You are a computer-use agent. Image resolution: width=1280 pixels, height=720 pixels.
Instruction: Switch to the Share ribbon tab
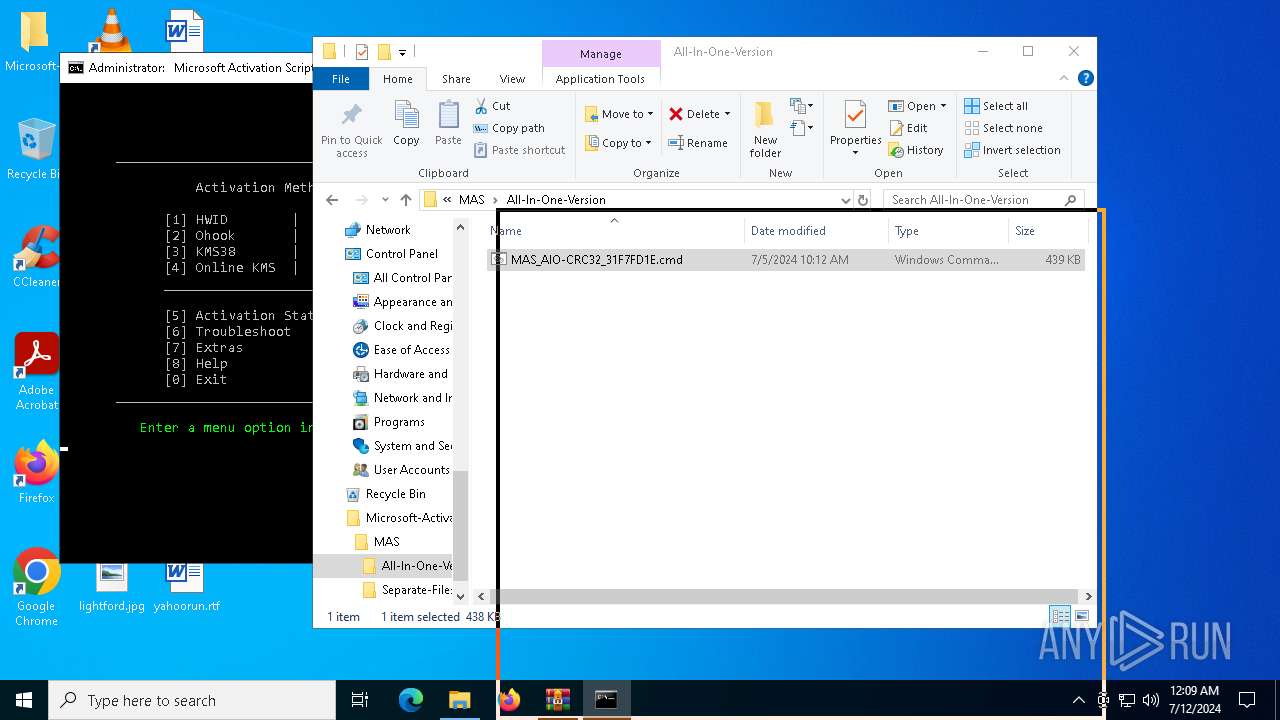click(x=456, y=79)
